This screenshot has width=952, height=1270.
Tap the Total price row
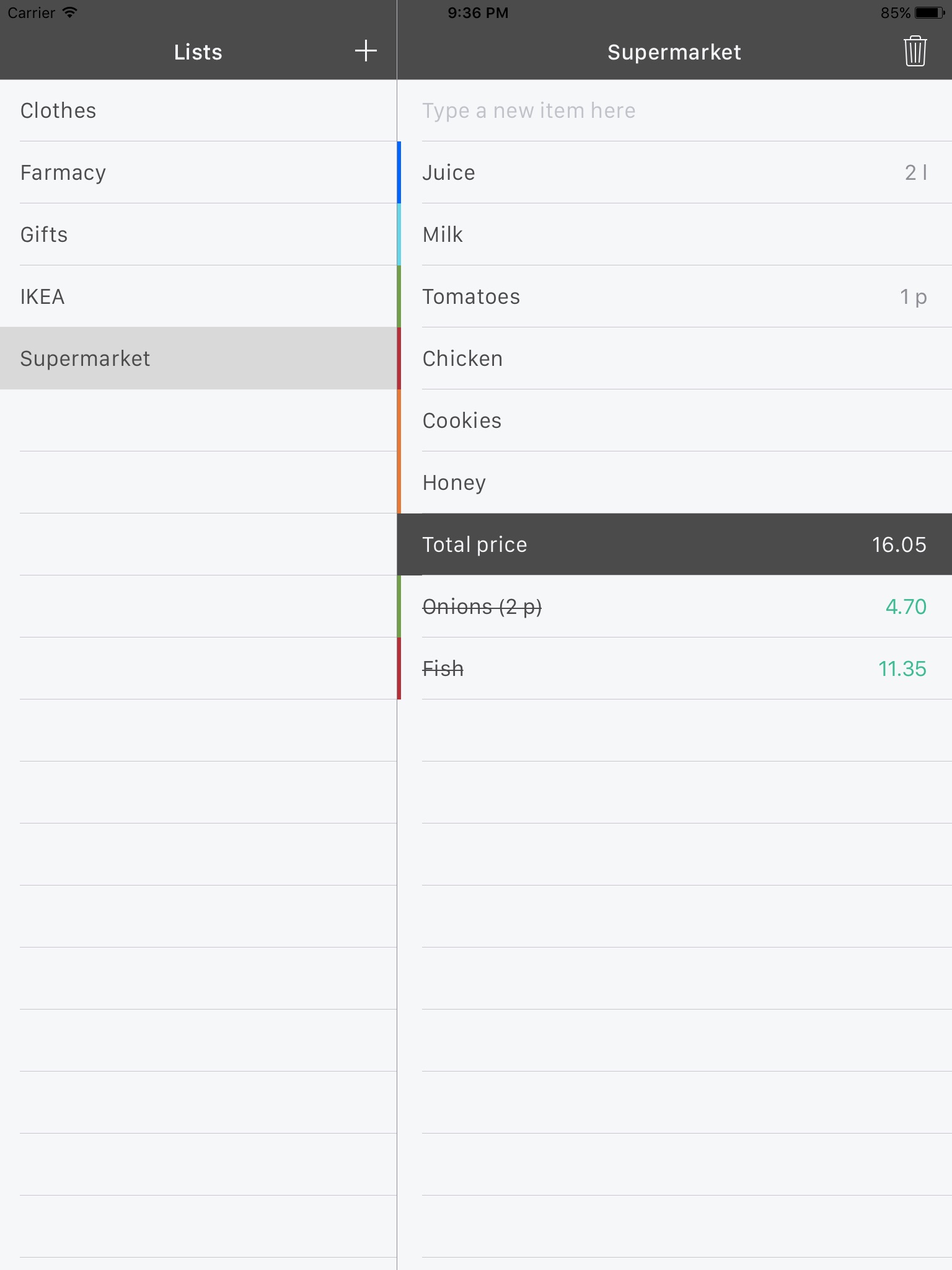674,544
